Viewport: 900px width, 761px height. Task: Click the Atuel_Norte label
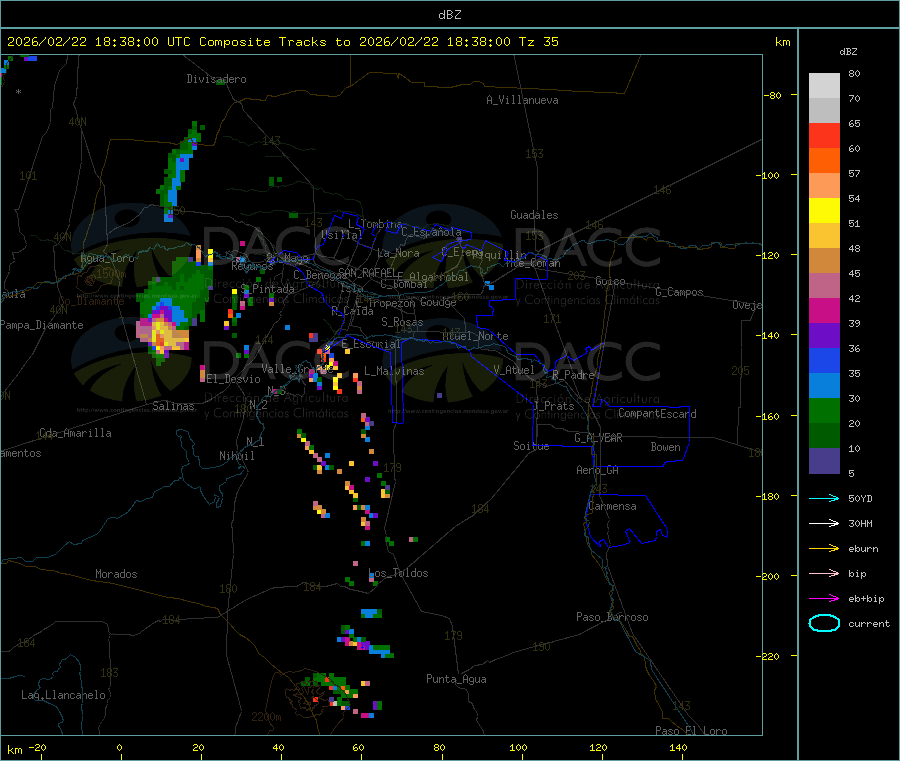coord(475,336)
